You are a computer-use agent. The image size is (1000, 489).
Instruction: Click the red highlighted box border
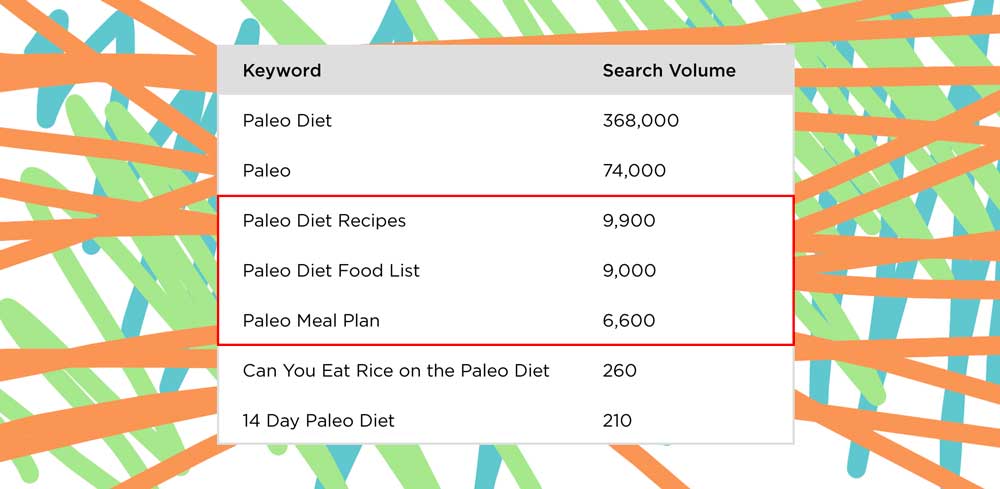(x=506, y=196)
